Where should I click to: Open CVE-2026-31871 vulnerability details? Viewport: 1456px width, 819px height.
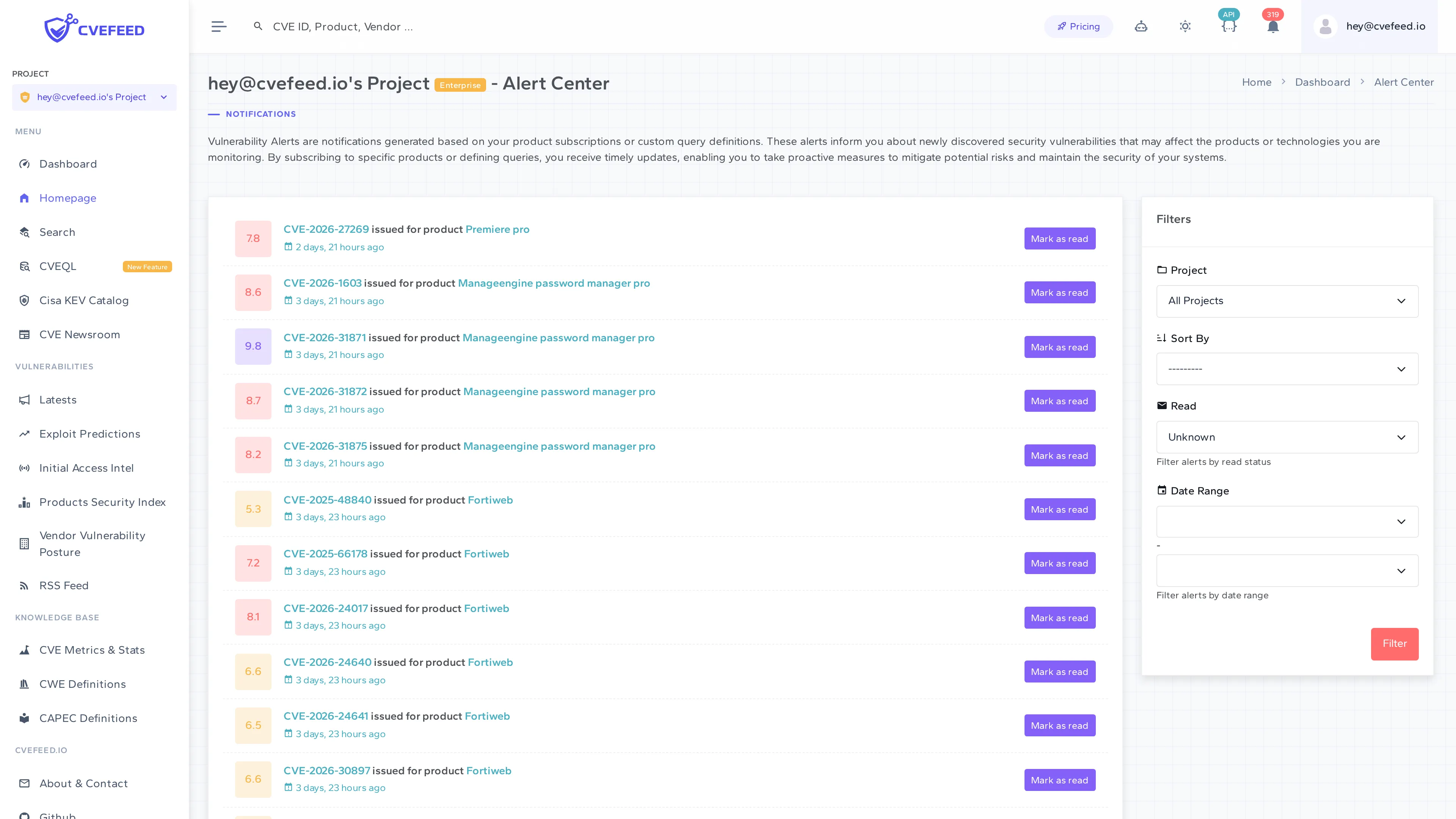[325, 337]
